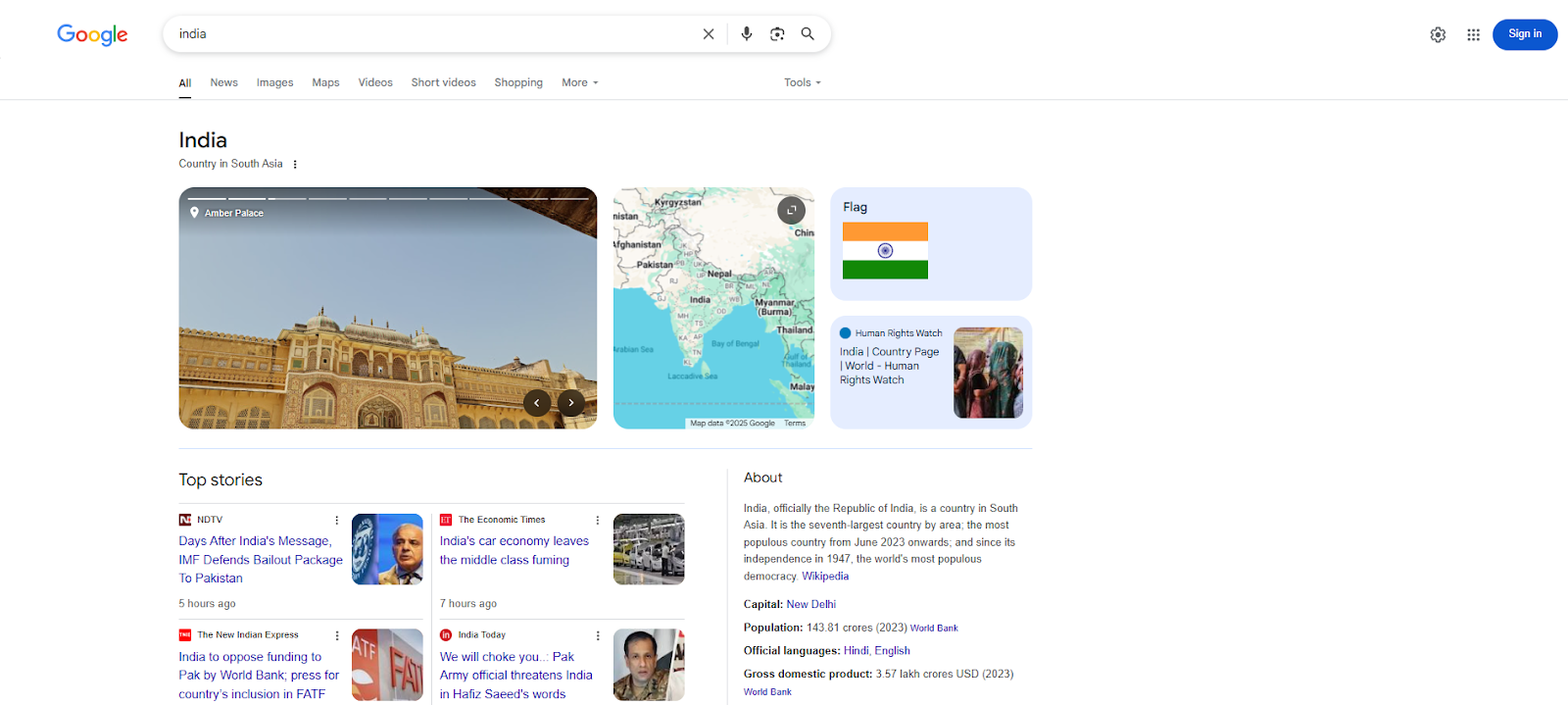Click the Top stories heading

pos(220,480)
